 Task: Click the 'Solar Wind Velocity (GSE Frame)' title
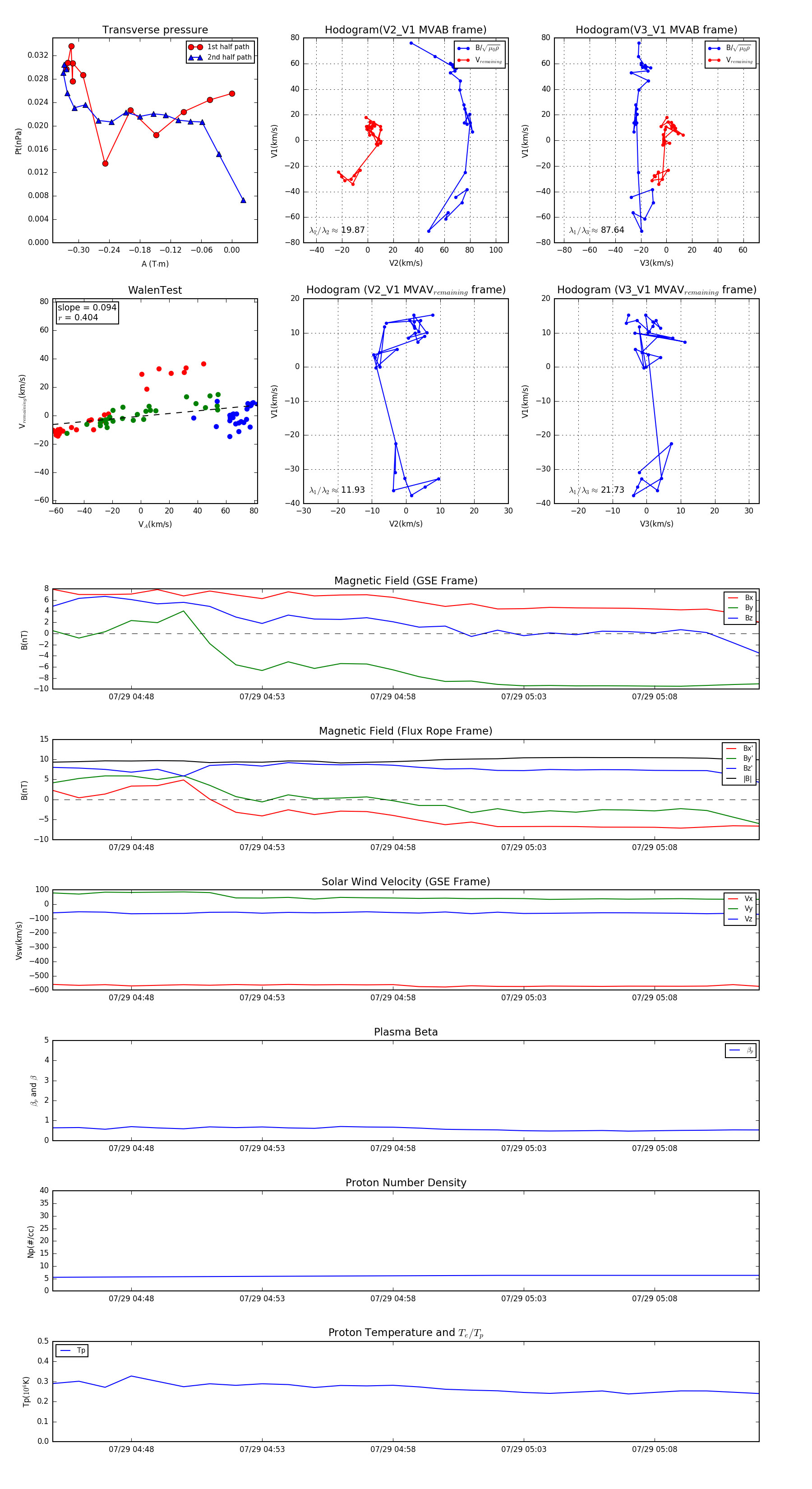click(406, 882)
